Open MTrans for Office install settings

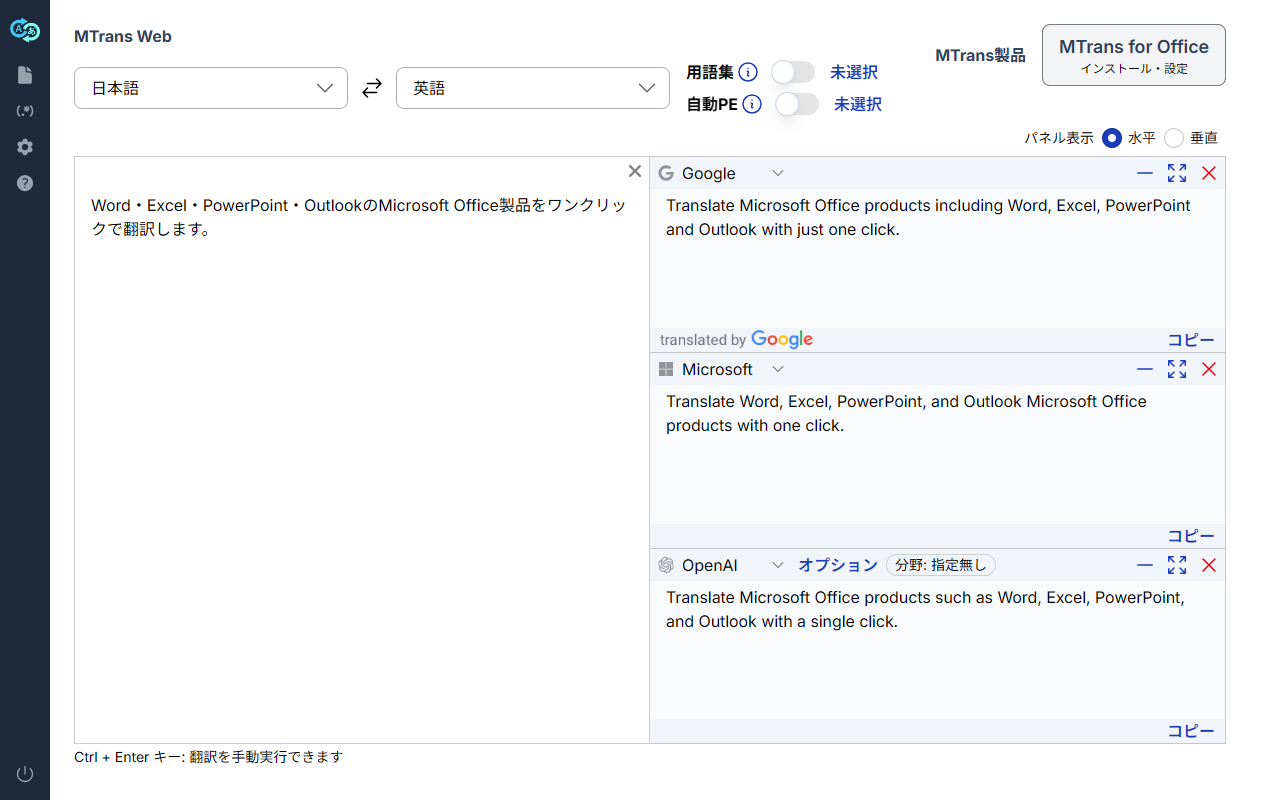[x=1134, y=55]
